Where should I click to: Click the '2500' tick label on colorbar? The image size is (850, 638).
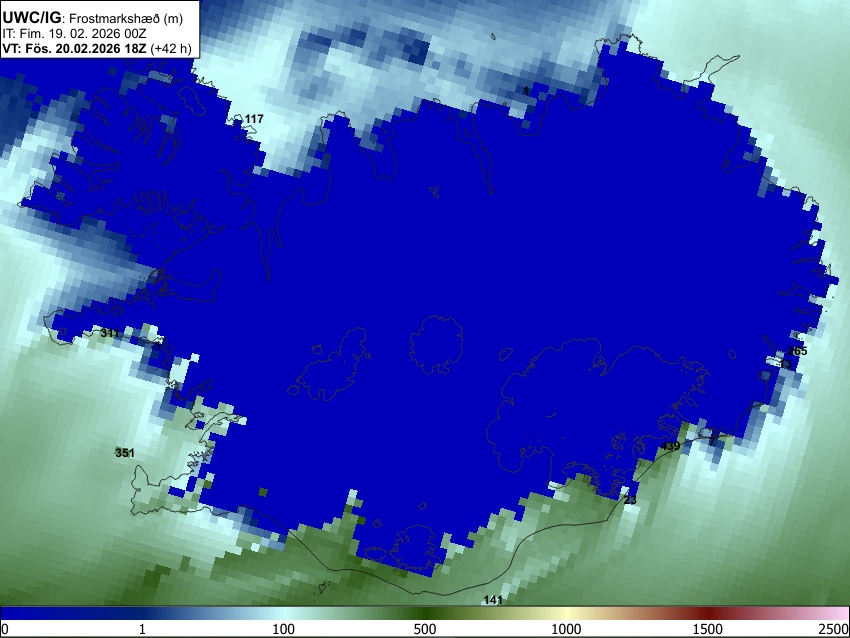[x=834, y=629]
